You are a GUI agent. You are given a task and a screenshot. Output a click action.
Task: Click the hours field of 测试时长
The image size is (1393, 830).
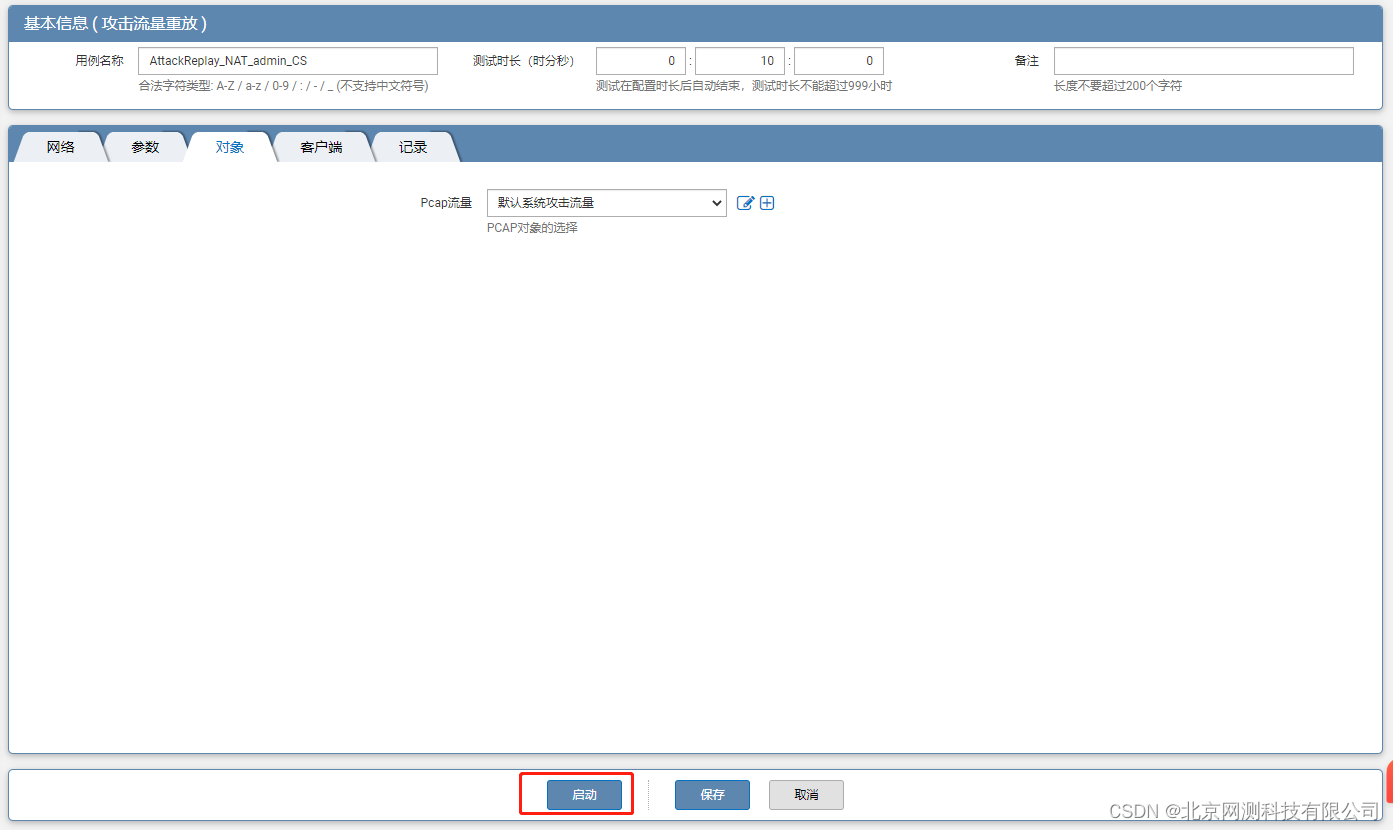pyautogui.click(x=641, y=61)
